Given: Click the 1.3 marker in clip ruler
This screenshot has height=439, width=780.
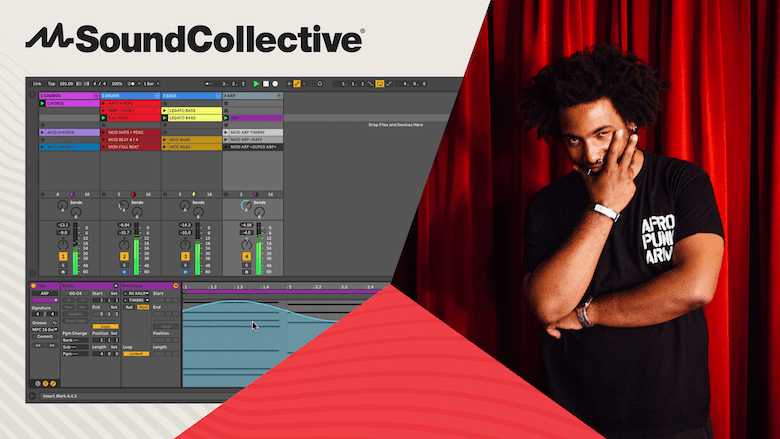Looking at the screenshot, I should 240,287.
